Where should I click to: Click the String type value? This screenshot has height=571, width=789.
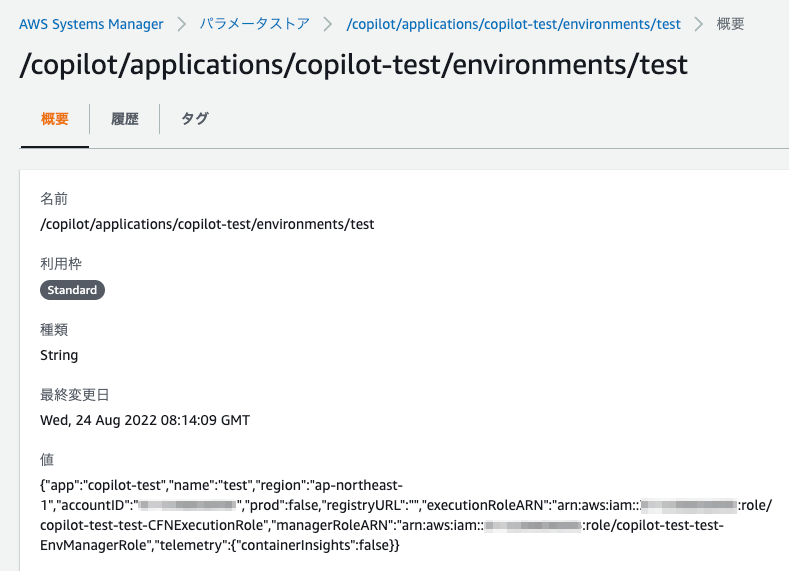(x=59, y=355)
